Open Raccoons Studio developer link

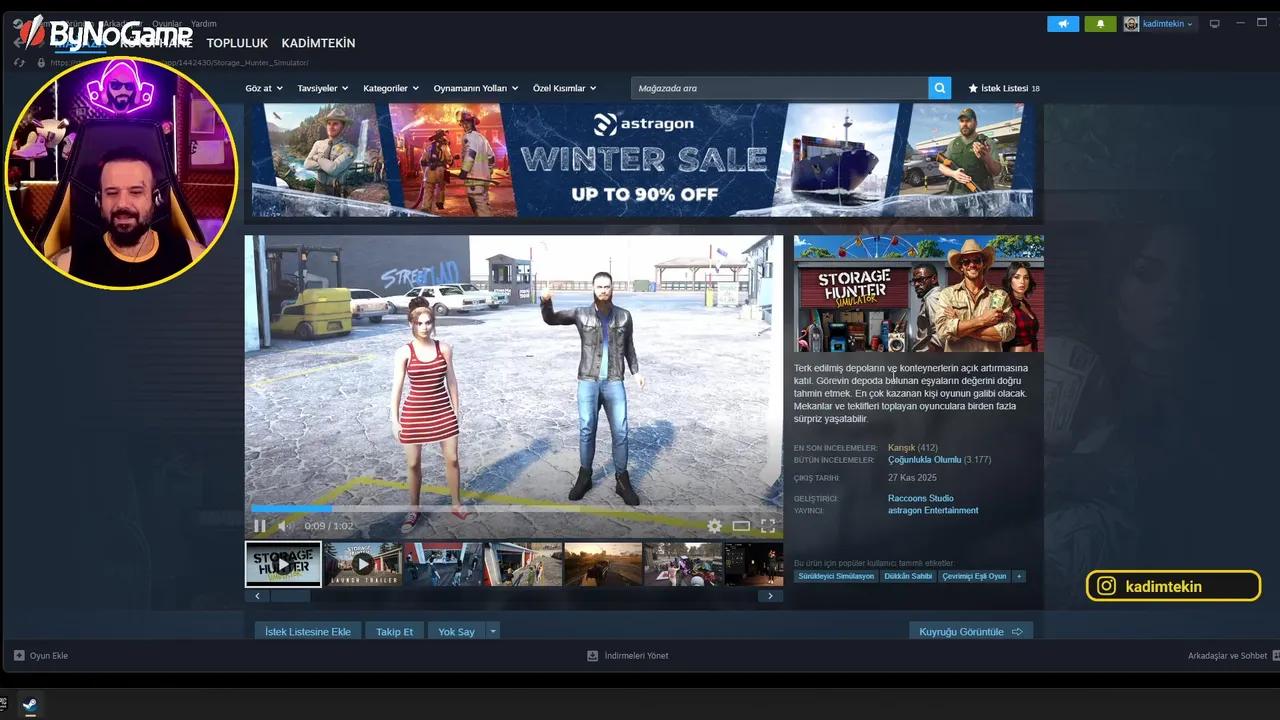point(920,498)
